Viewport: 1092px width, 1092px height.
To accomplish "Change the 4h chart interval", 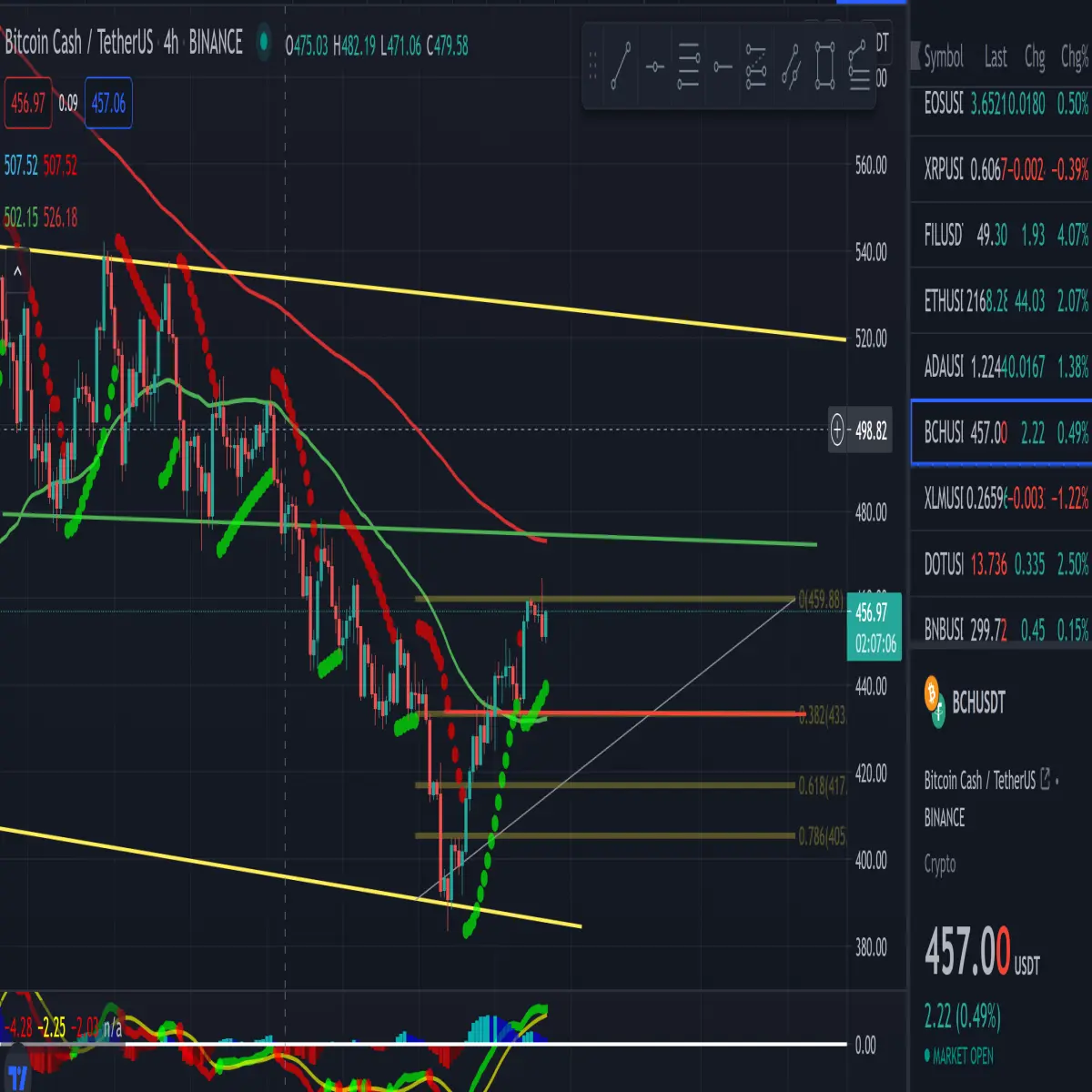I will coord(170,42).
